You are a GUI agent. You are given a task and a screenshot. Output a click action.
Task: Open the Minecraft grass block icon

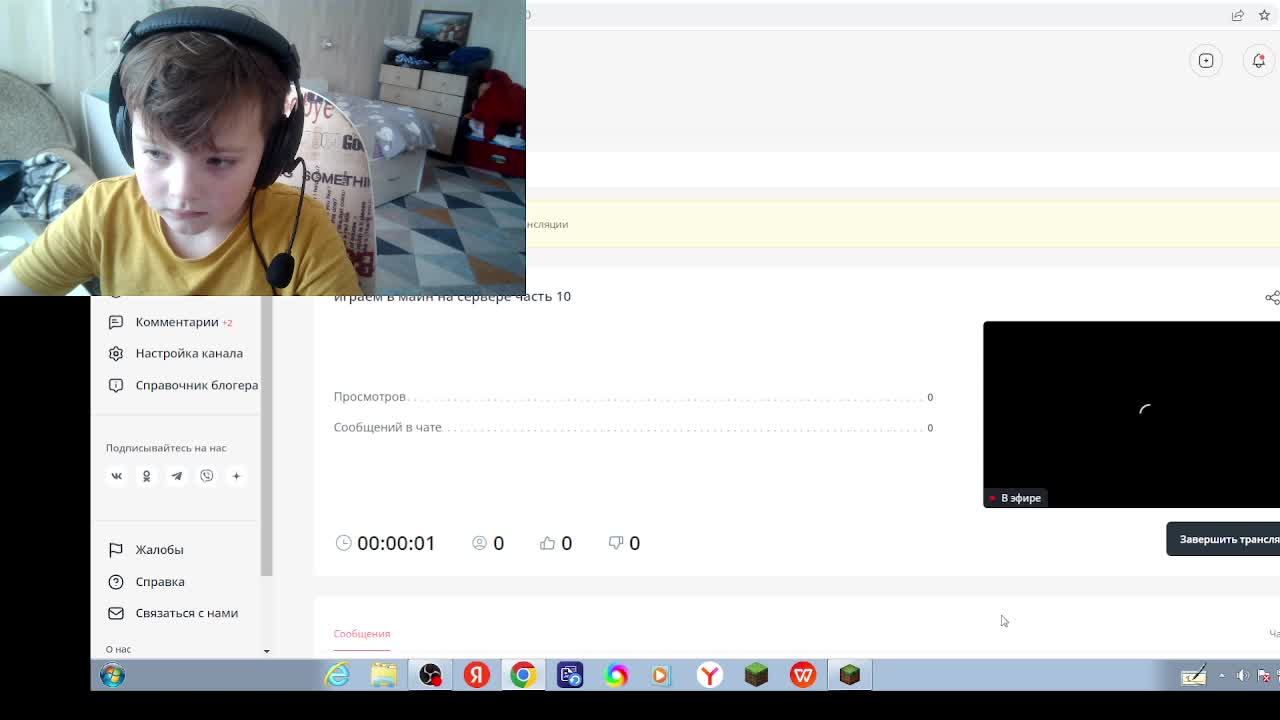[756, 675]
